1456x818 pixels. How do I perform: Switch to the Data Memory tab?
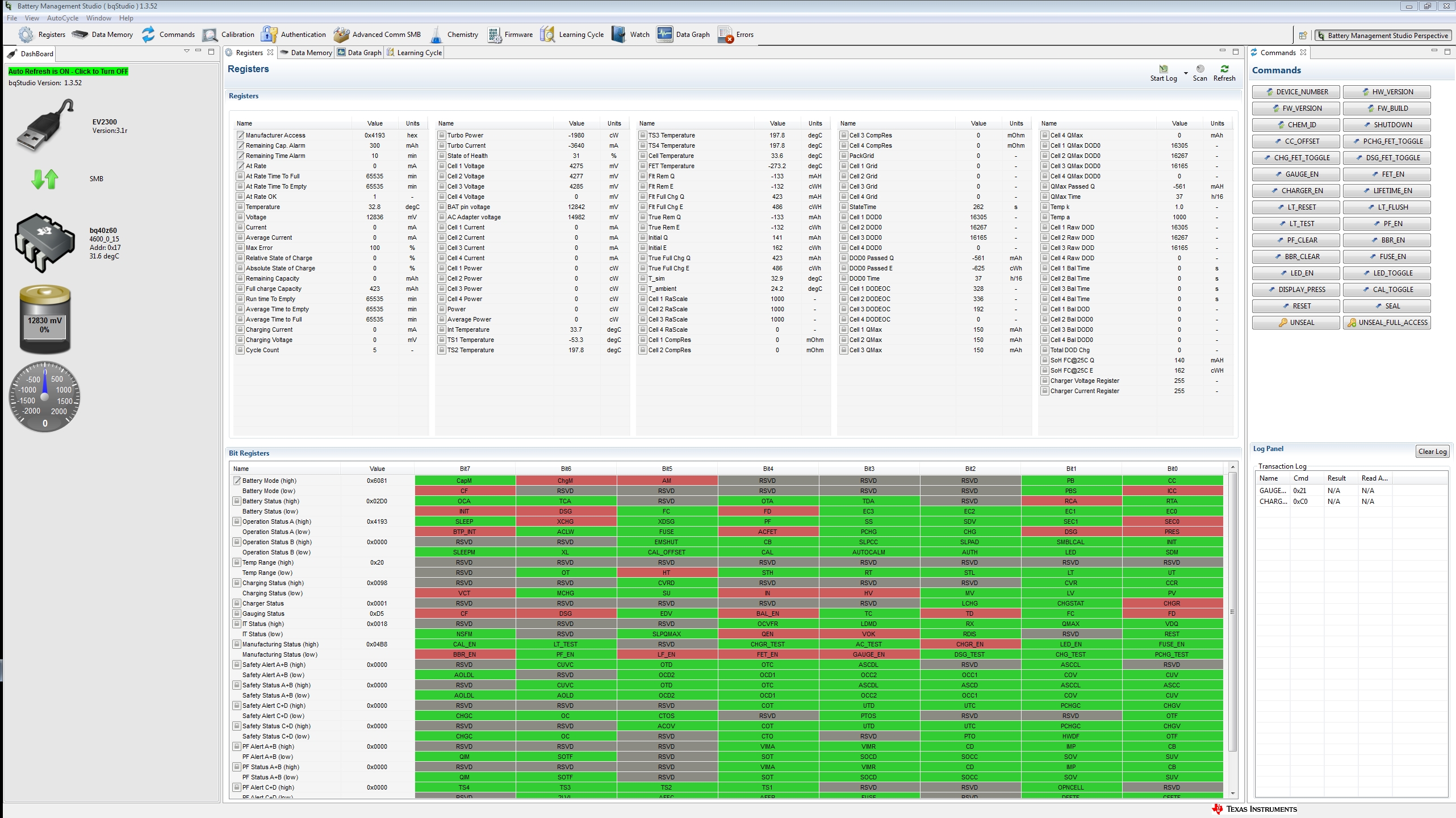(x=306, y=53)
